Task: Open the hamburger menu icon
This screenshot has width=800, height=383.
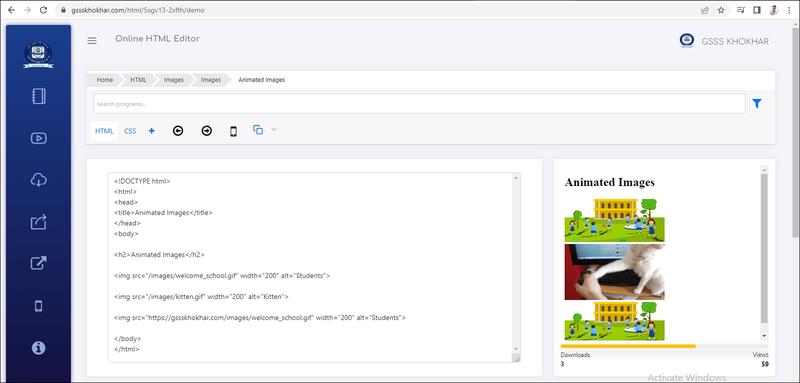Action: click(x=92, y=41)
